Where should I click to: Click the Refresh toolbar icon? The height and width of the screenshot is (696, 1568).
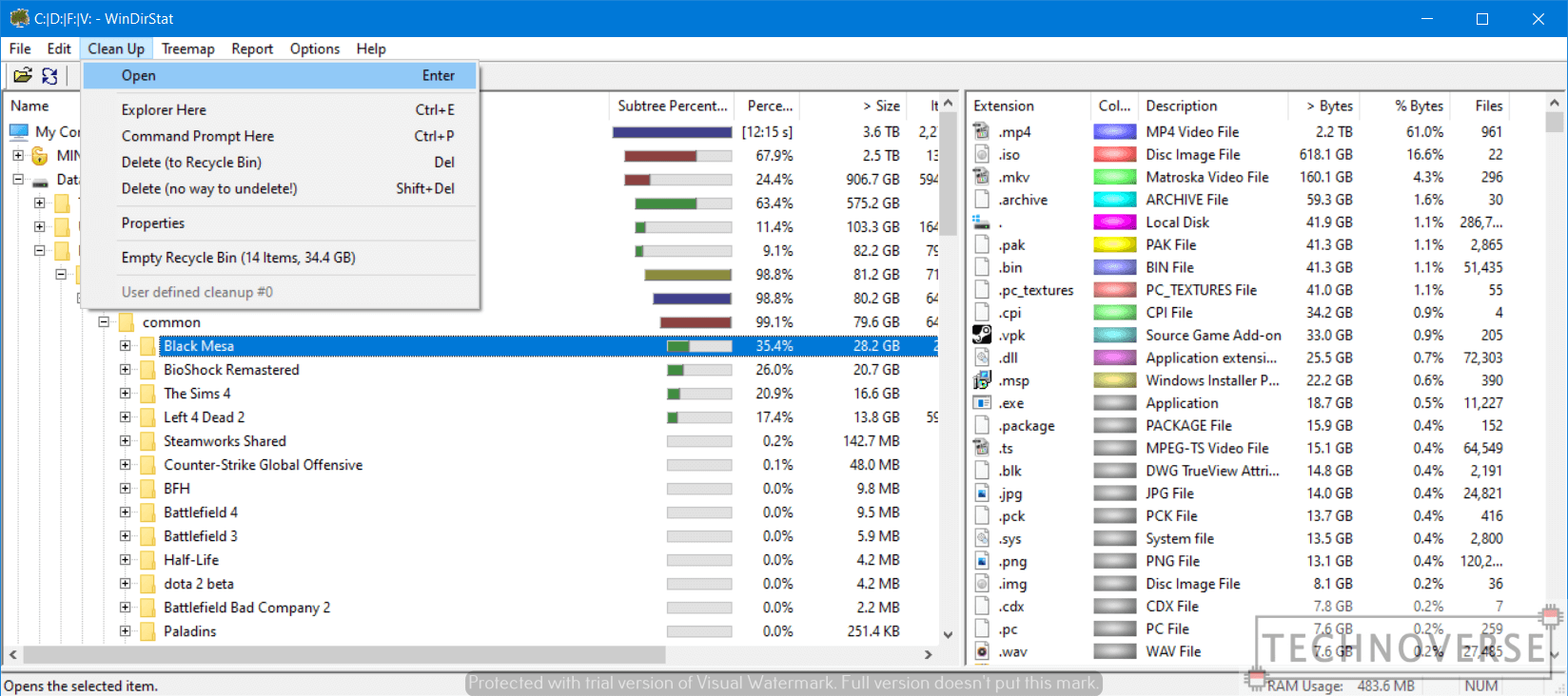[49, 75]
